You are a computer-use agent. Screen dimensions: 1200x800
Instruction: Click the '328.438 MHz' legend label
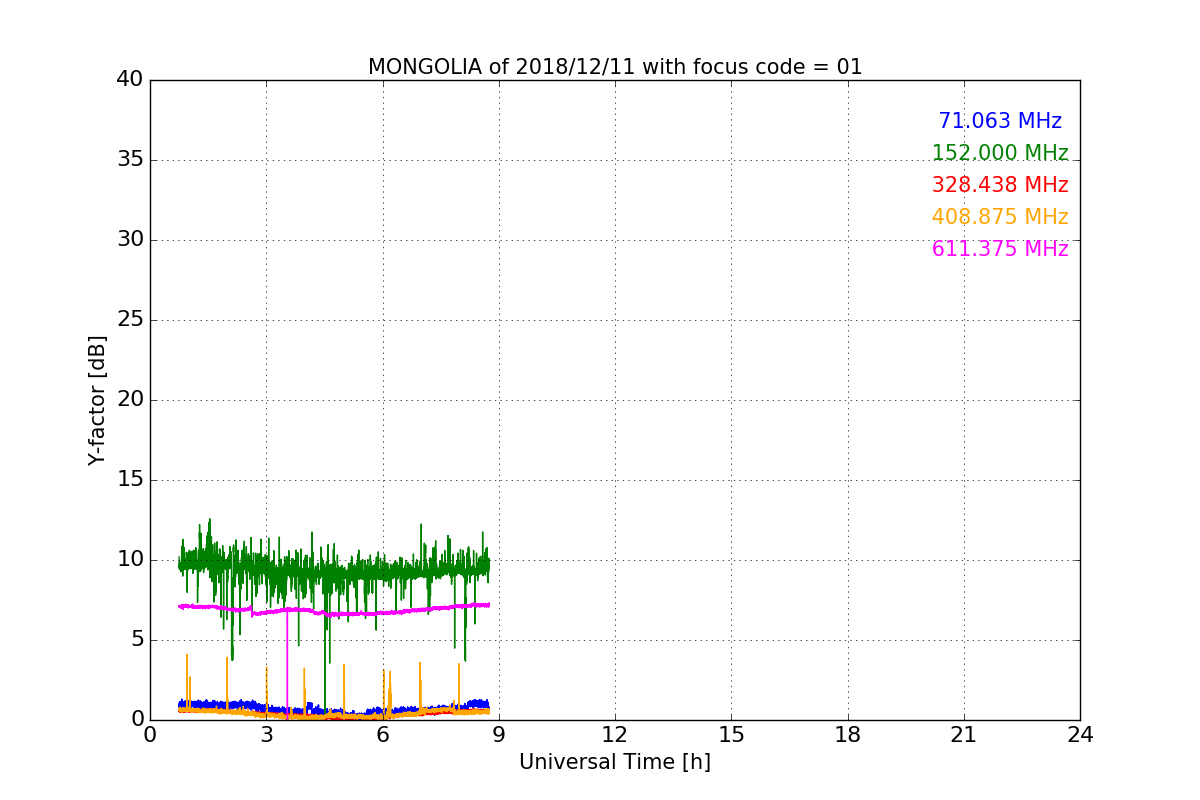(1000, 185)
